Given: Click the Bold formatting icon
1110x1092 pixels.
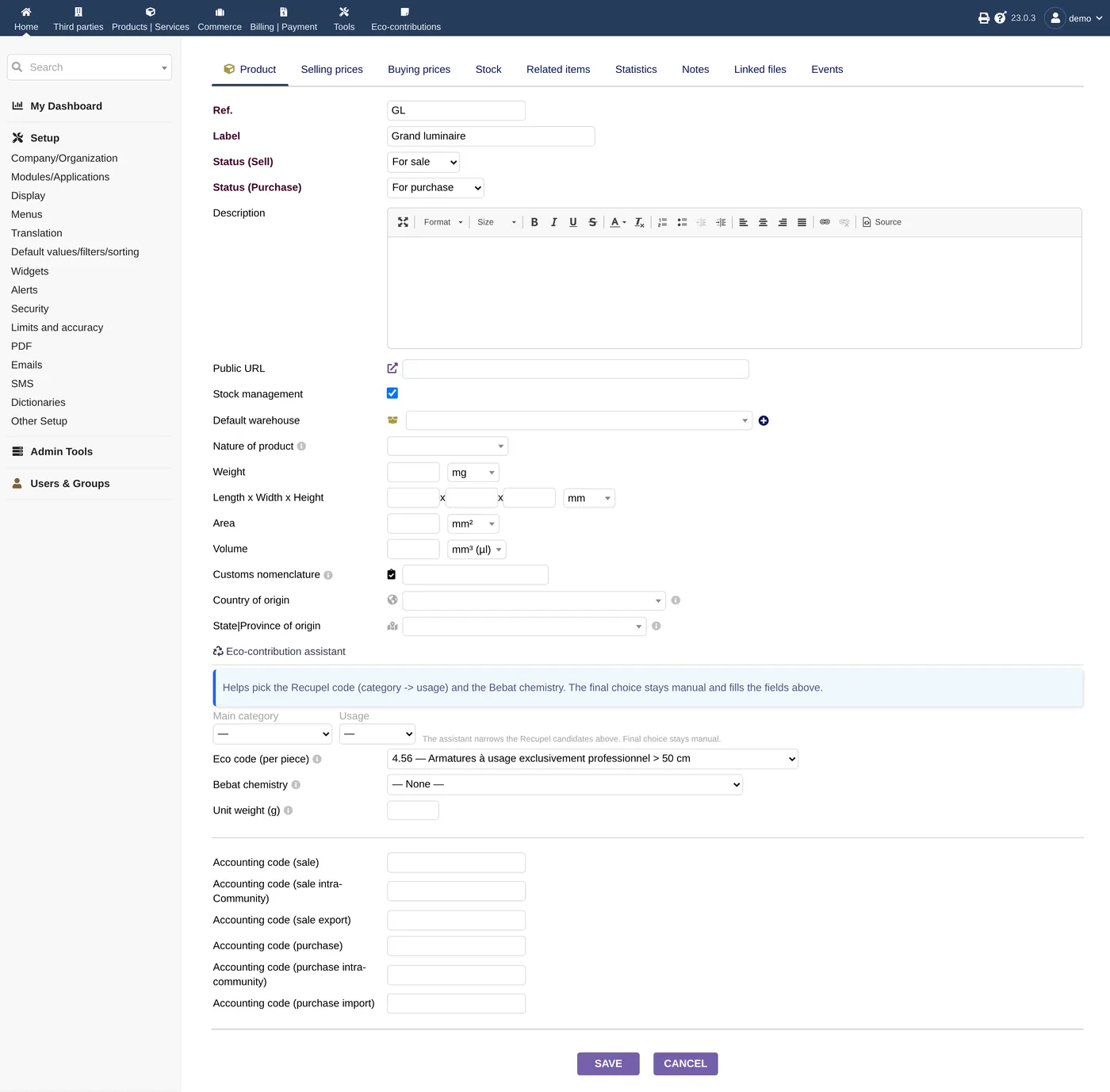Looking at the screenshot, I should (x=534, y=222).
